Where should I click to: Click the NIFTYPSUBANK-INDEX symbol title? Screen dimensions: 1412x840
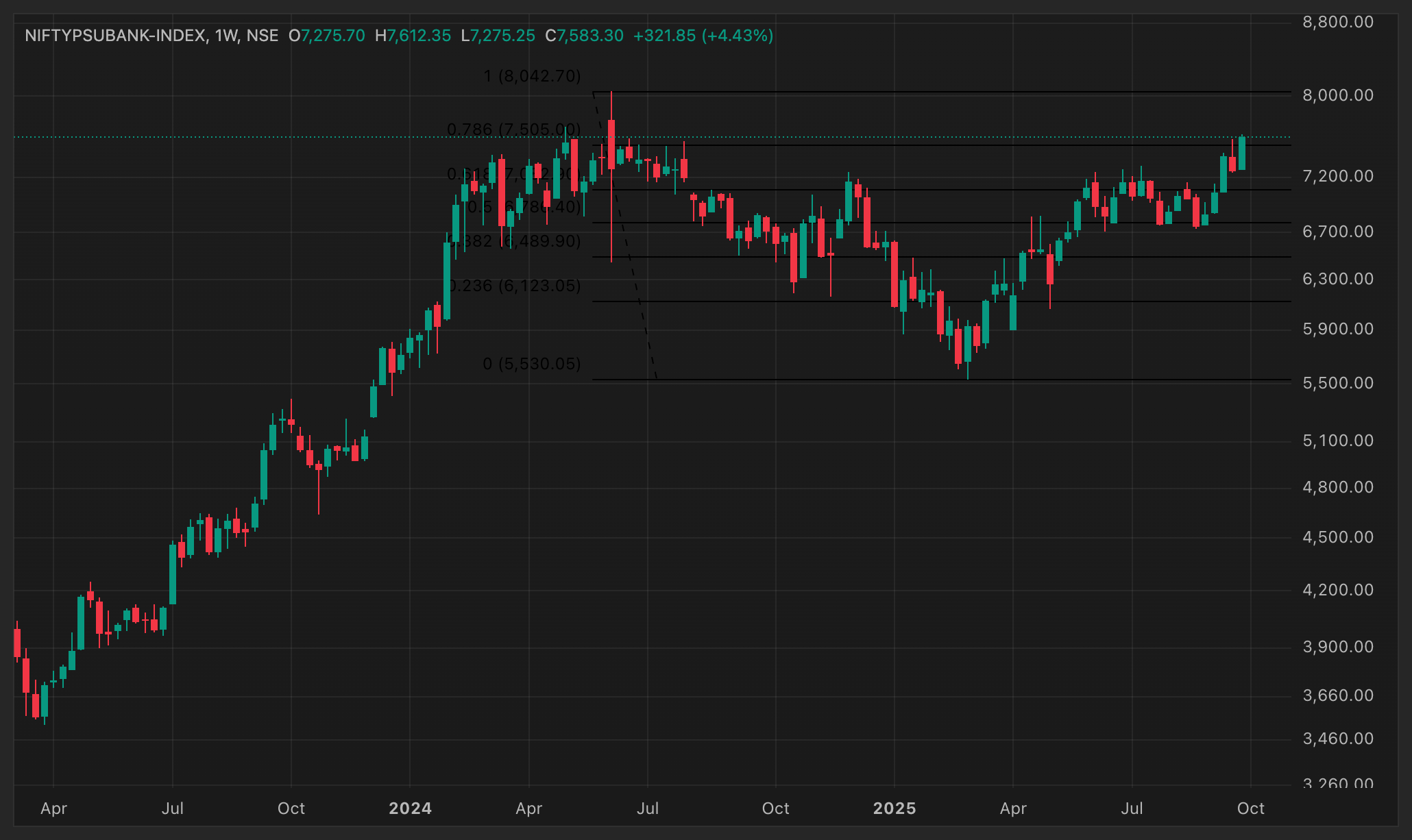click(117, 36)
